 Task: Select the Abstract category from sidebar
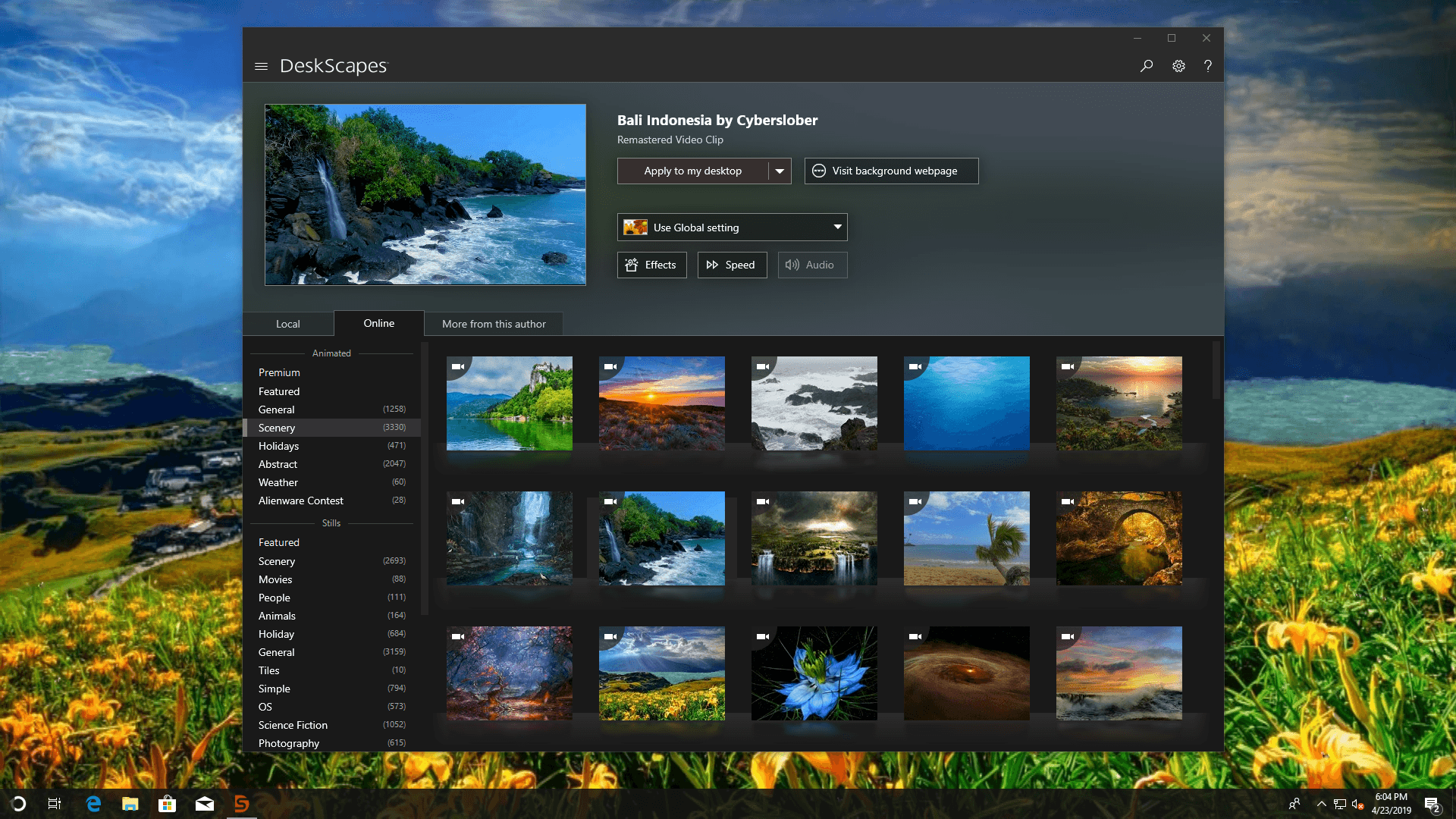click(278, 464)
